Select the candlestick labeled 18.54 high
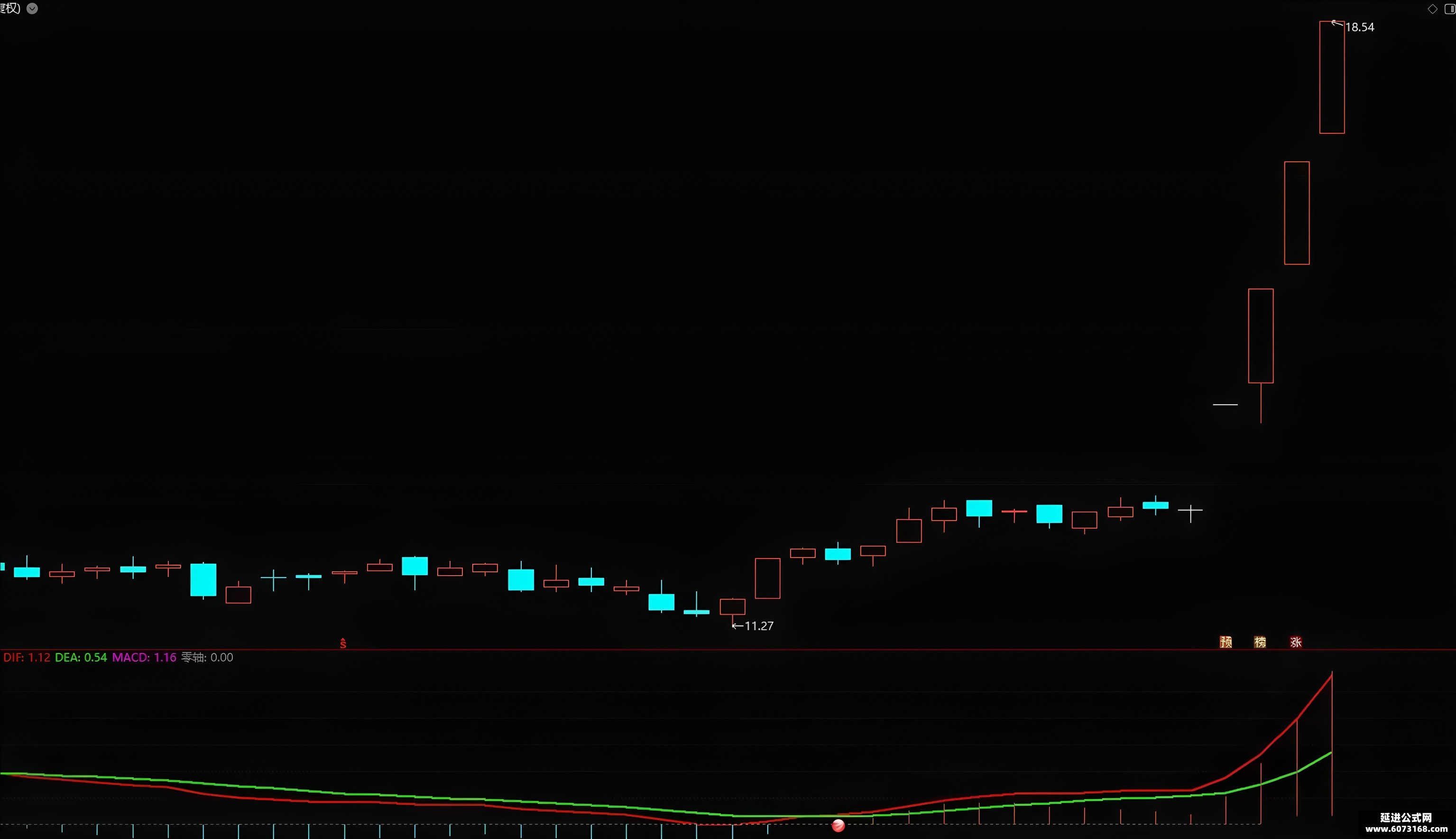This screenshot has width=1456, height=839. [x=1332, y=77]
